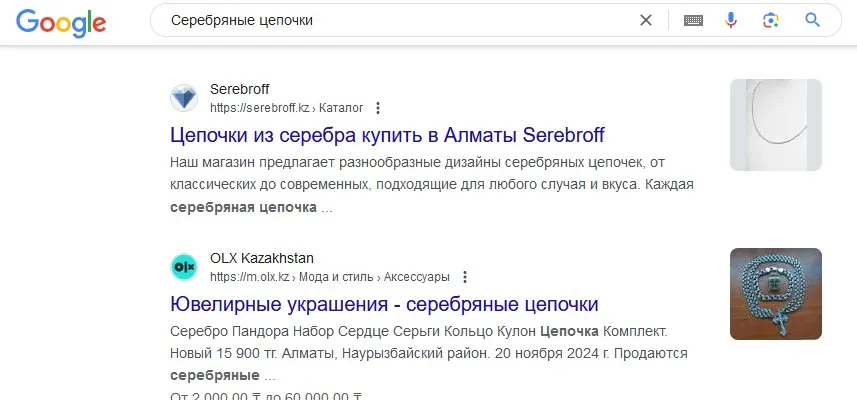Click the Serebroff site name
Viewport: 857px width, 400px height.
(239, 89)
